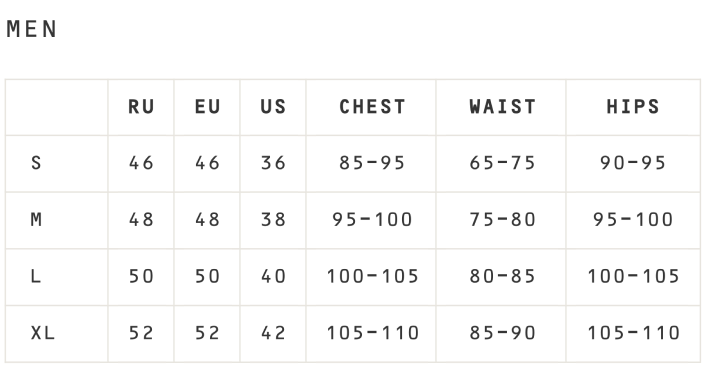Click waist value 65-75 cell
The height and width of the screenshot is (368, 708).
click(x=502, y=163)
